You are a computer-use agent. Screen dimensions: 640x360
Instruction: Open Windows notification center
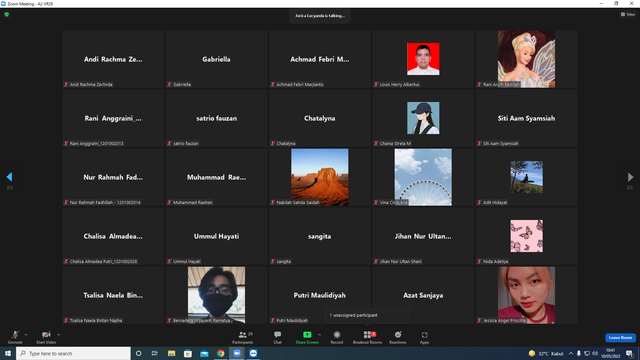[629, 353]
